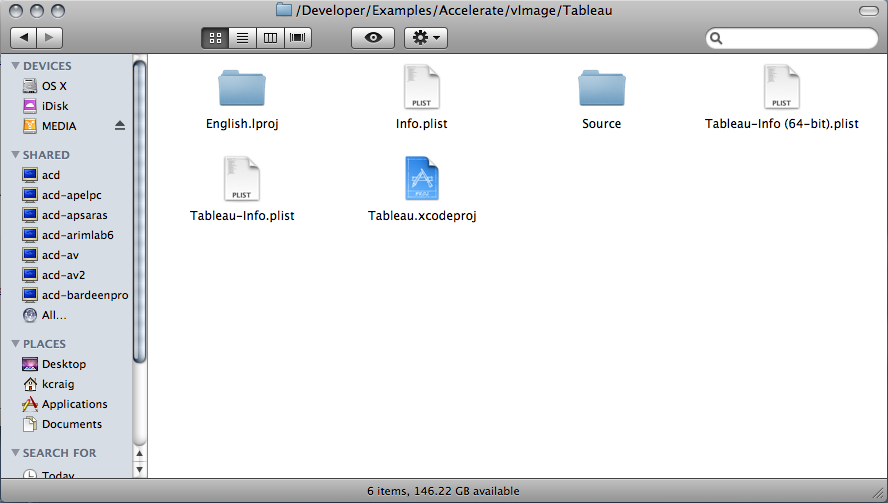Collapse the DEVICES sidebar section
The height and width of the screenshot is (503, 888).
[x=15, y=66]
